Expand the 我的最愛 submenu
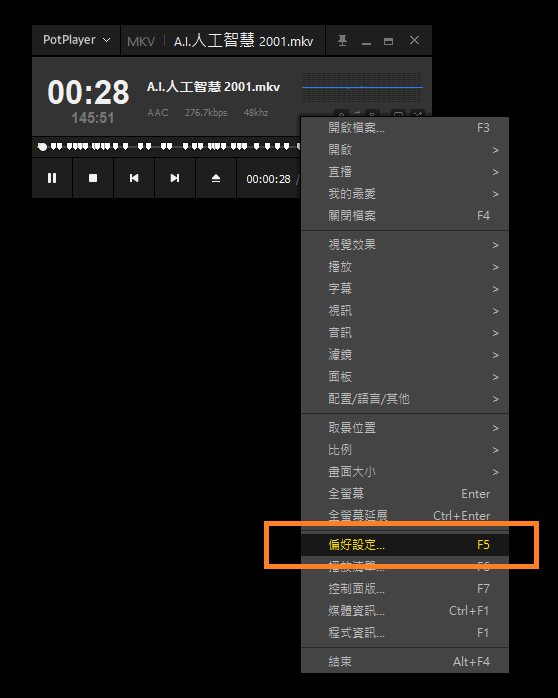558x698 pixels. click(405, 194)
